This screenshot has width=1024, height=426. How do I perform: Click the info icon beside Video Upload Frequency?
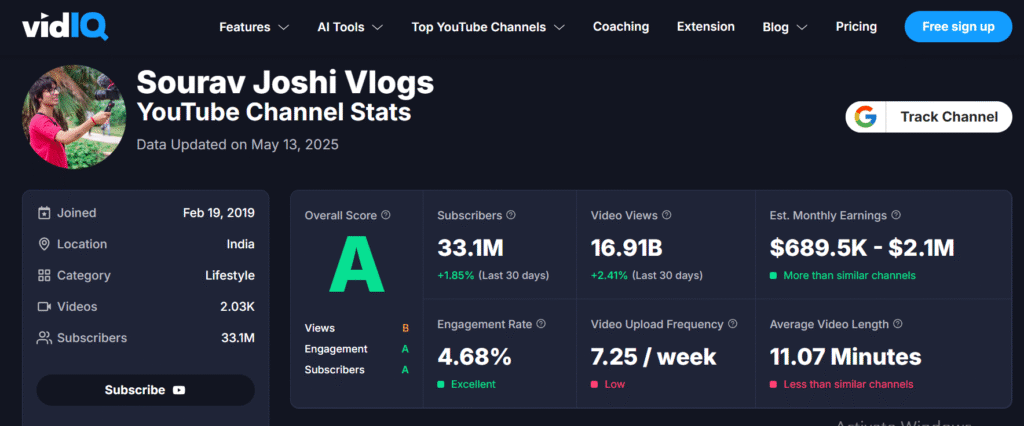pos(732,324)
